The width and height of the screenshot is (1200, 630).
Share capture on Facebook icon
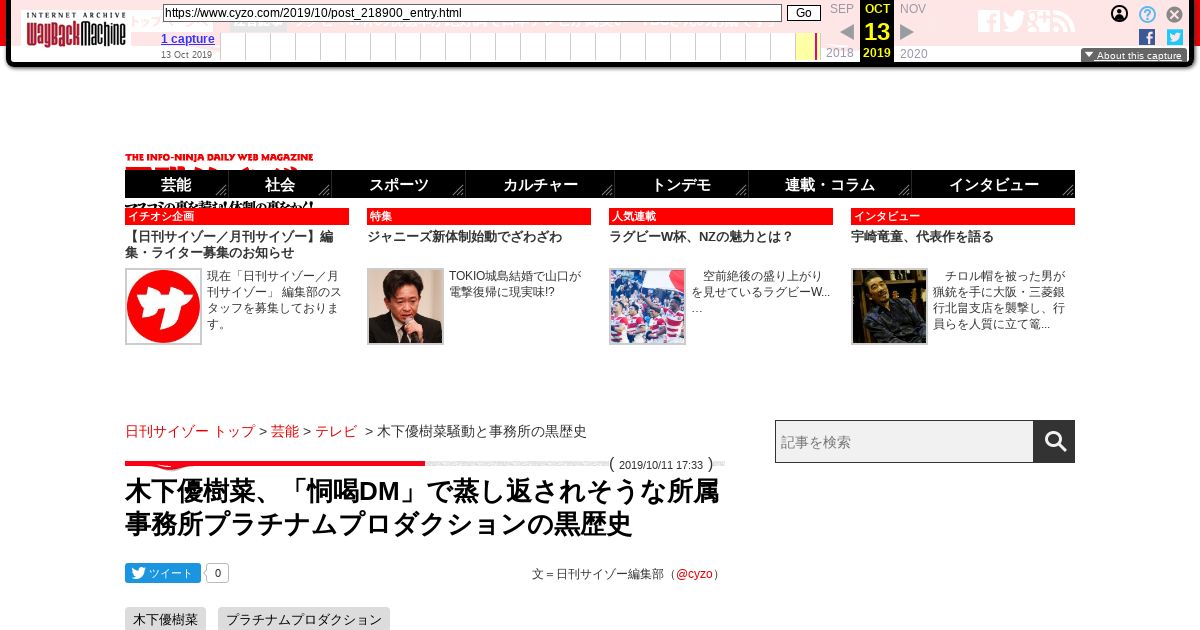[1147, 37]
